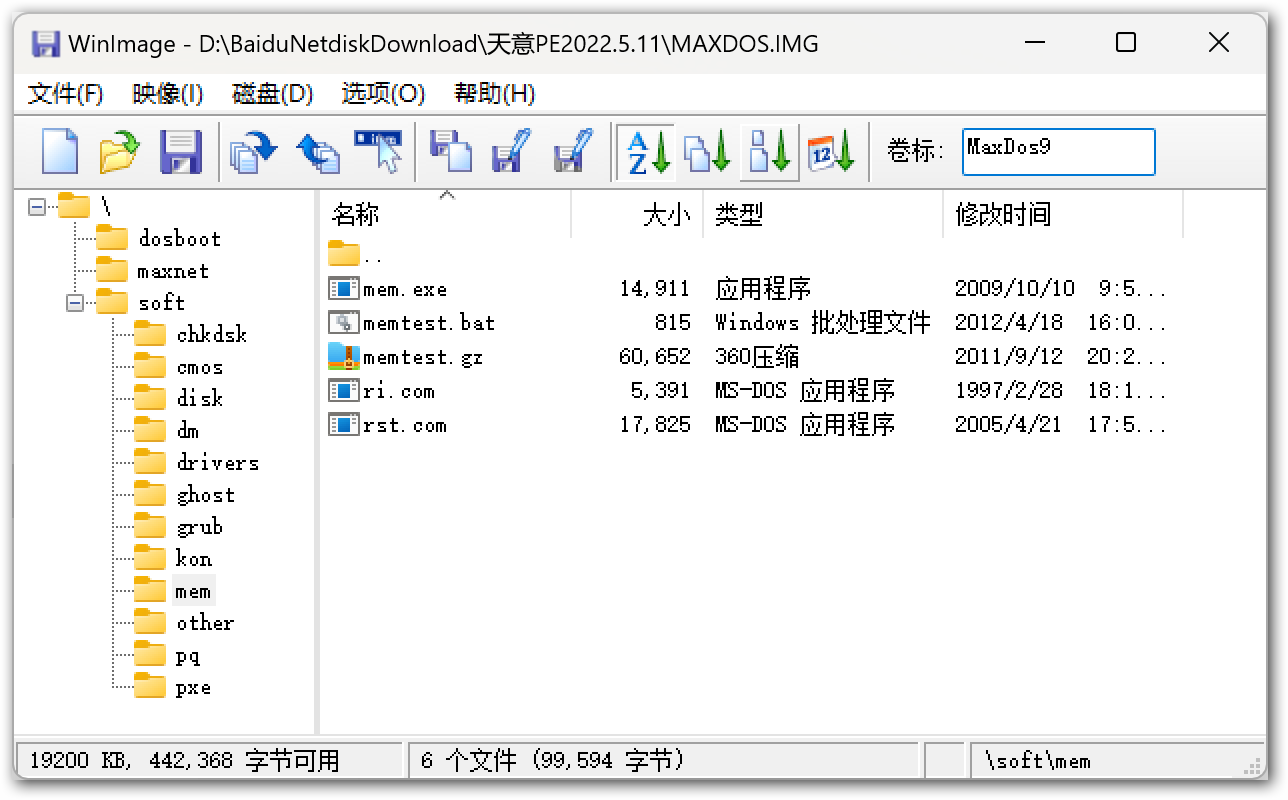
Task: Toggle the sort by type button
Action: (x=708, y=152)
